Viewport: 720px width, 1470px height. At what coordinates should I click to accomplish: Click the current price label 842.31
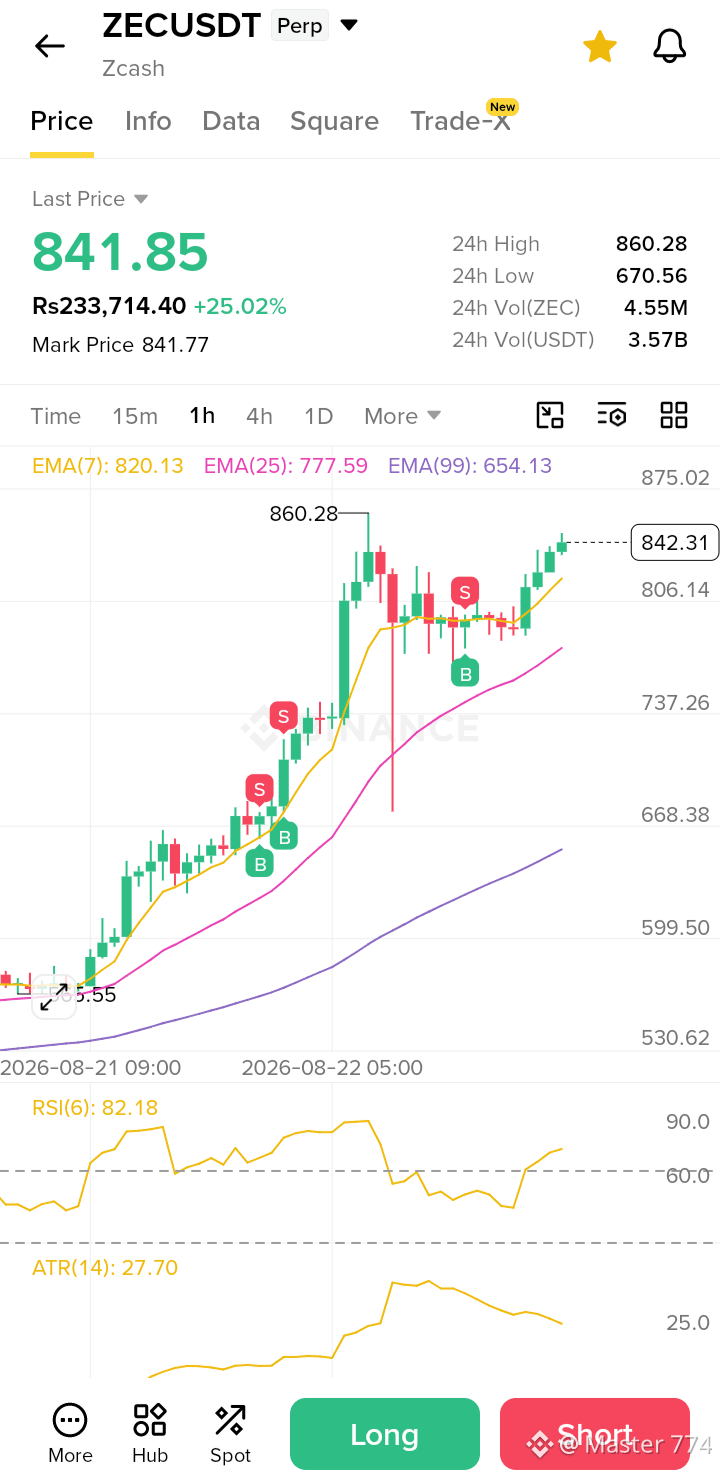pos(675,543)
